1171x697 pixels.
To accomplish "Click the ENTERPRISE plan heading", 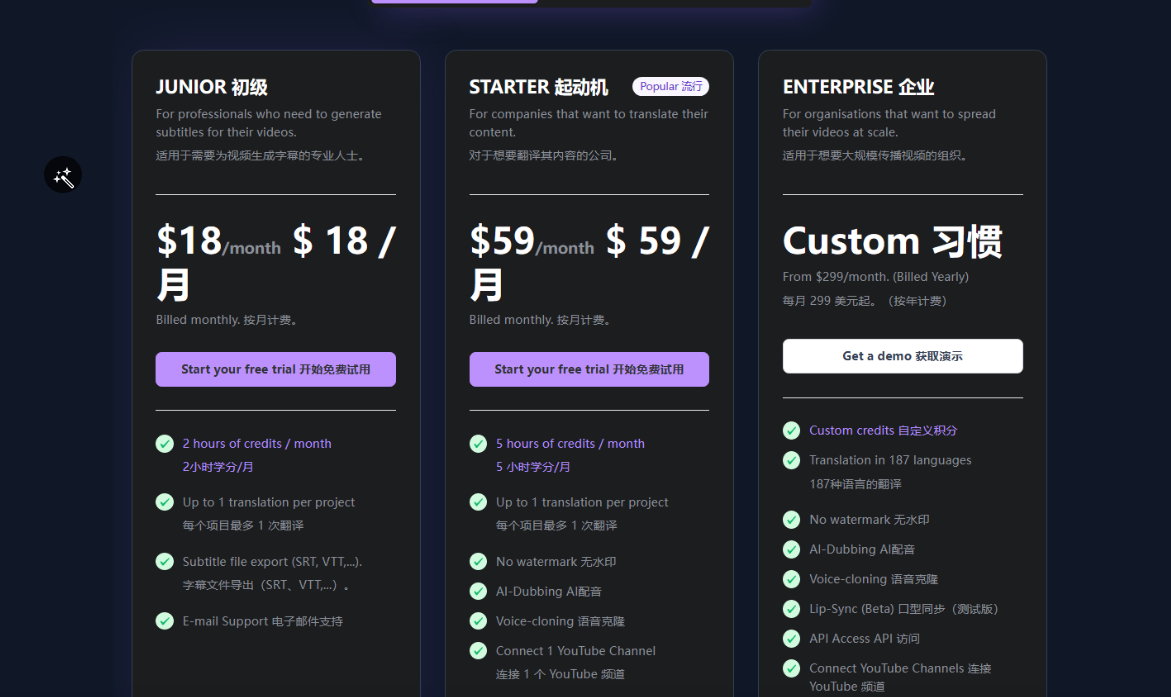I will coord(858,87).
